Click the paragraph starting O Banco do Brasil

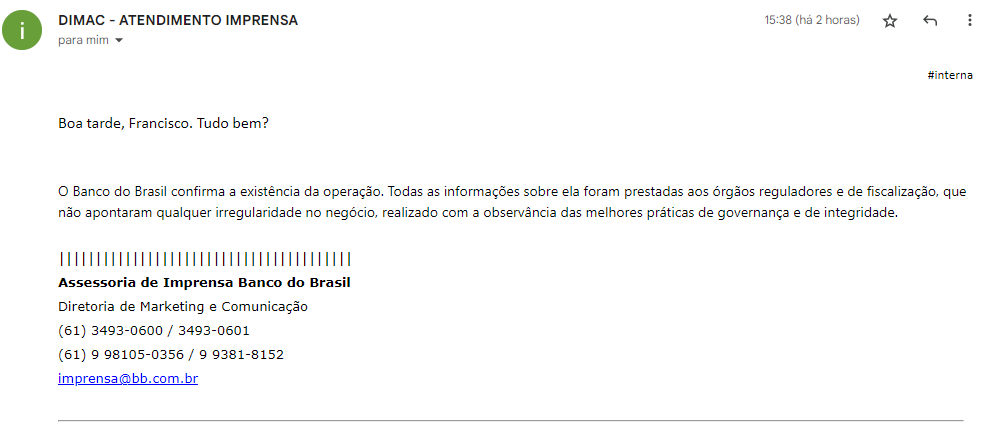[512, 202]
